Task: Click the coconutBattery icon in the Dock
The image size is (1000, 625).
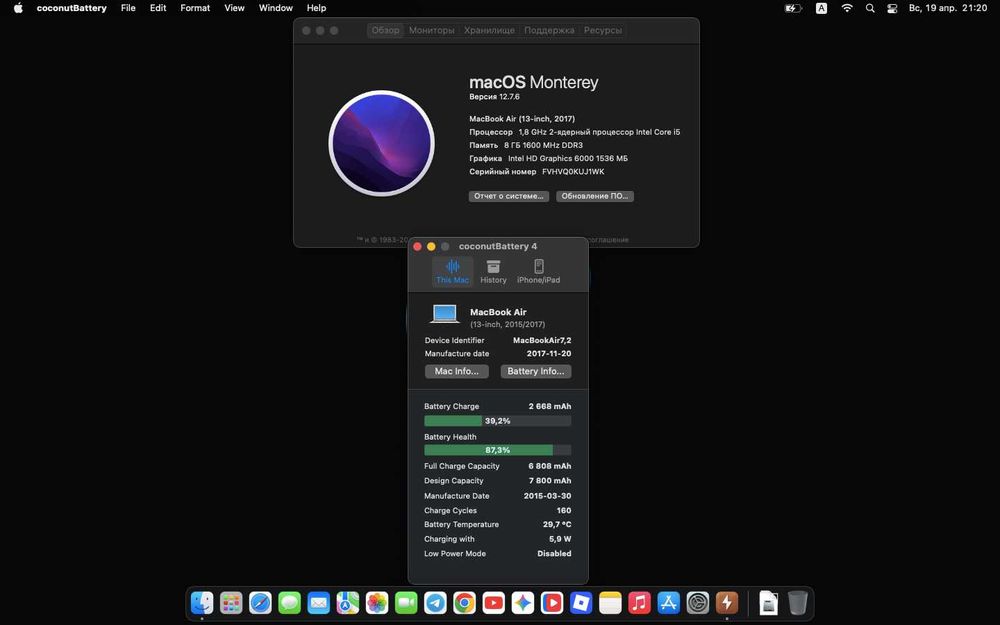Action: [x=726, y=602]
